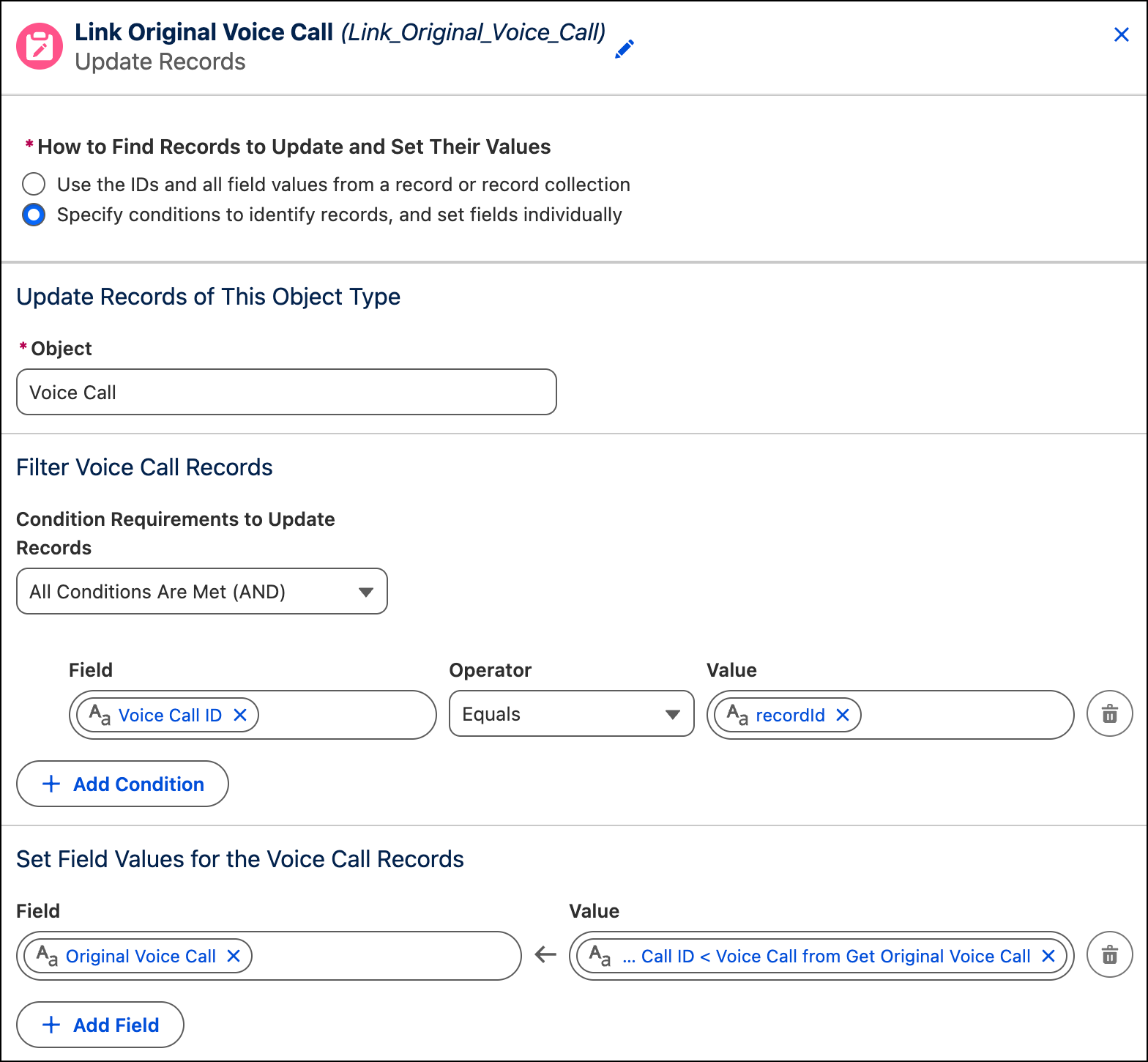Click 'Set Field Values for the Voice Call Records' heading
This screenshot has height=1062, width=1148.
click(240, 859)
